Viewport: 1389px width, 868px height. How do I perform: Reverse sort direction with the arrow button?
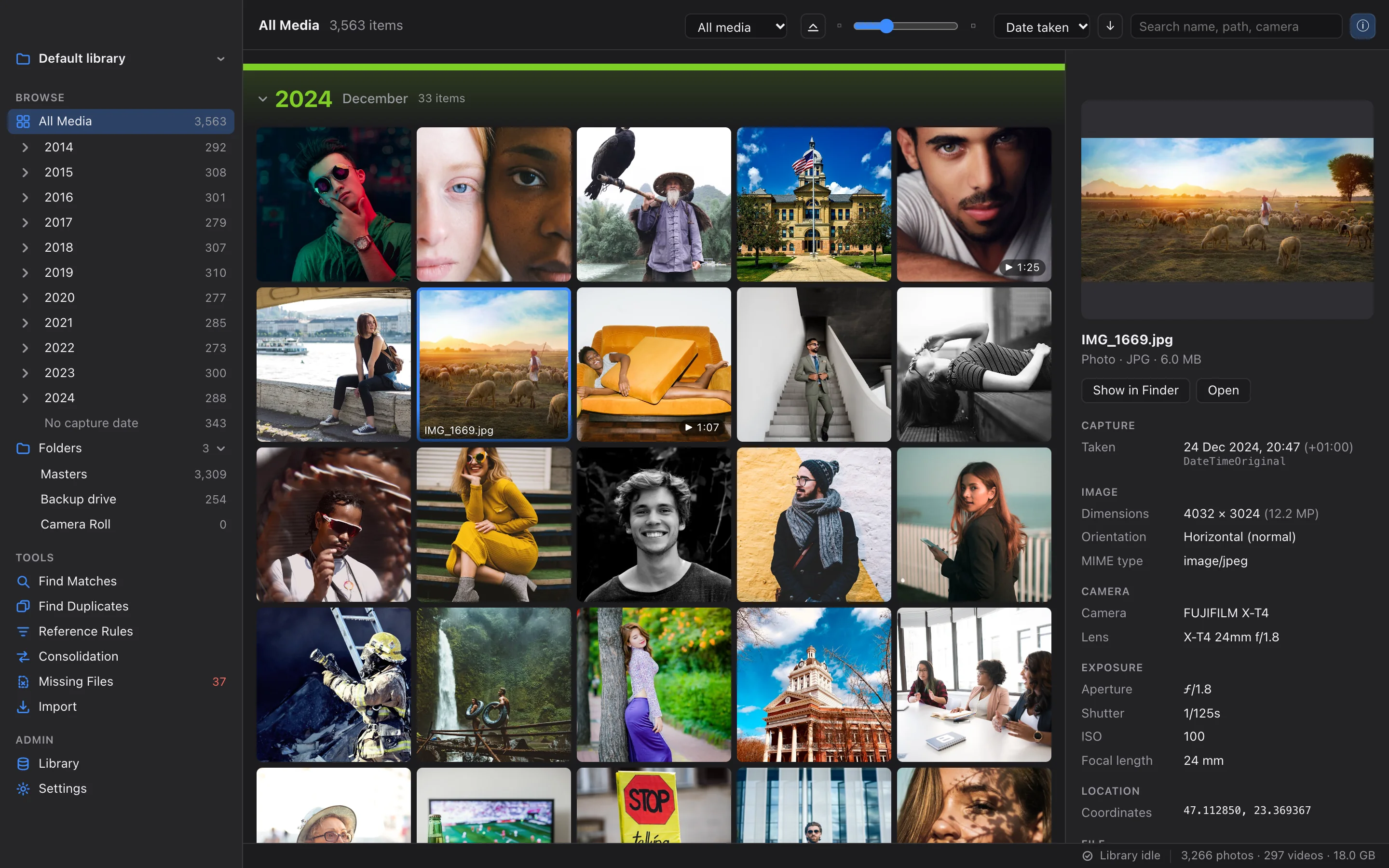pos(1110,26)
